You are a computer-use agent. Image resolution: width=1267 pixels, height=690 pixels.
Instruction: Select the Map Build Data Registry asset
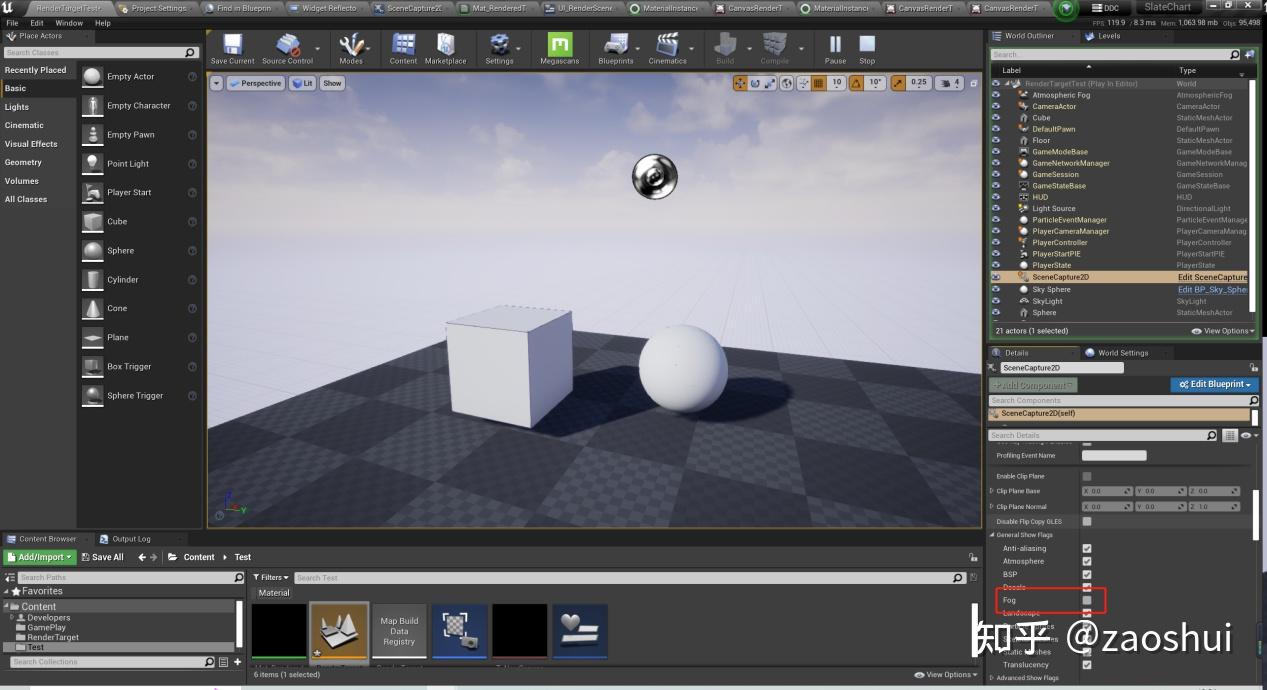(400, 630)
